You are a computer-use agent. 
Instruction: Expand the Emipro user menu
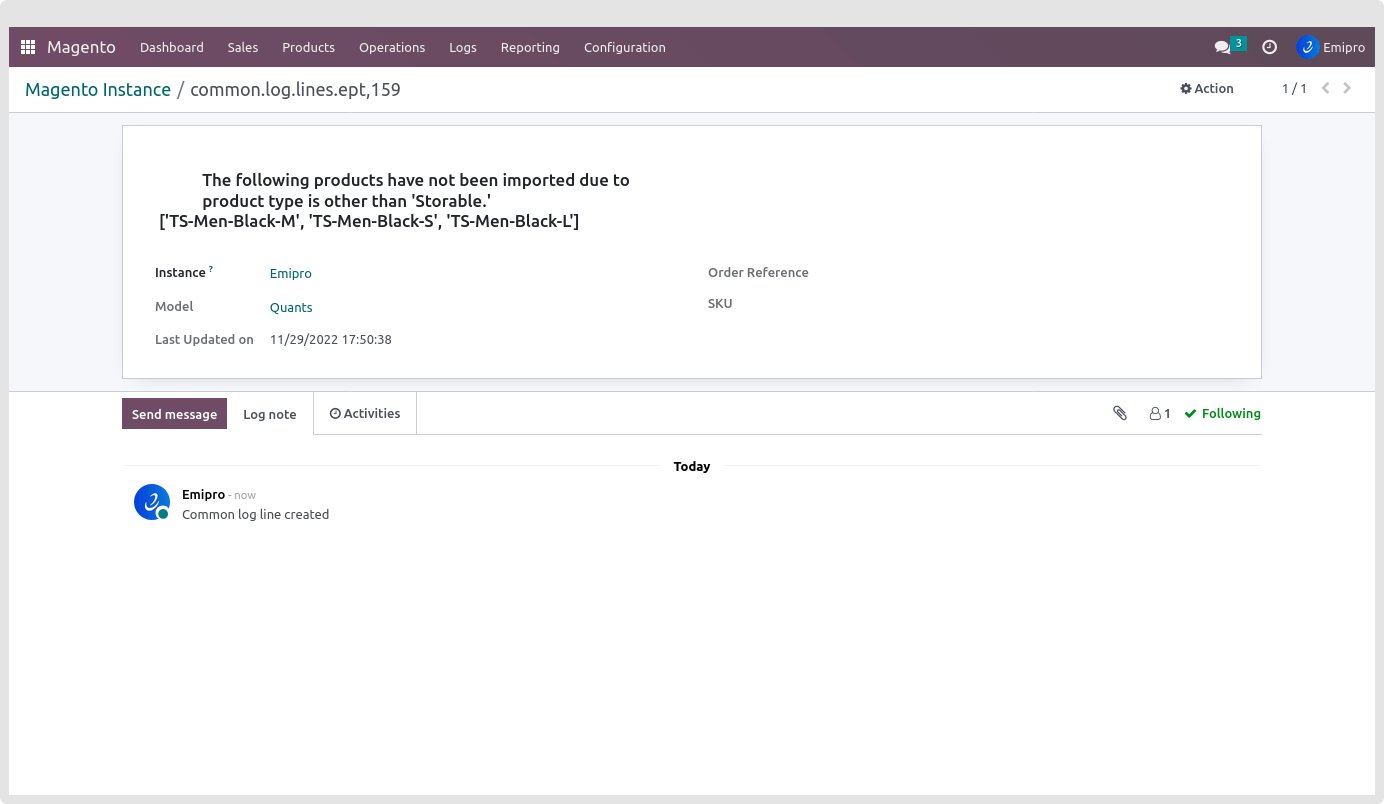1331,47
